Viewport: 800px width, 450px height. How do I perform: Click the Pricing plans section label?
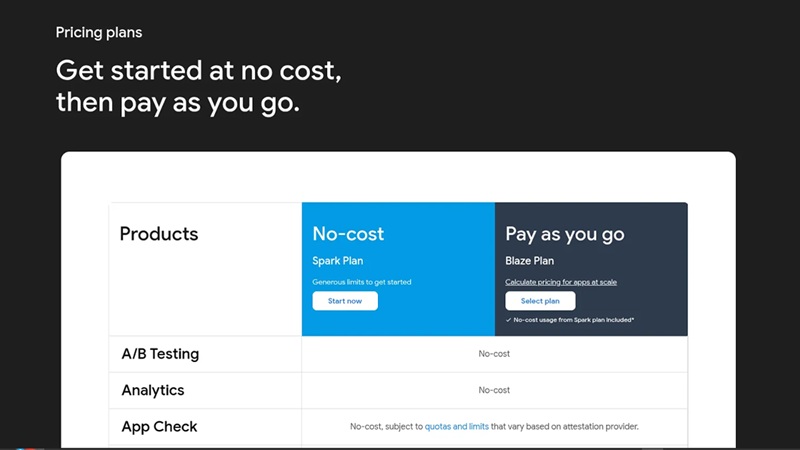click(99, 33)
